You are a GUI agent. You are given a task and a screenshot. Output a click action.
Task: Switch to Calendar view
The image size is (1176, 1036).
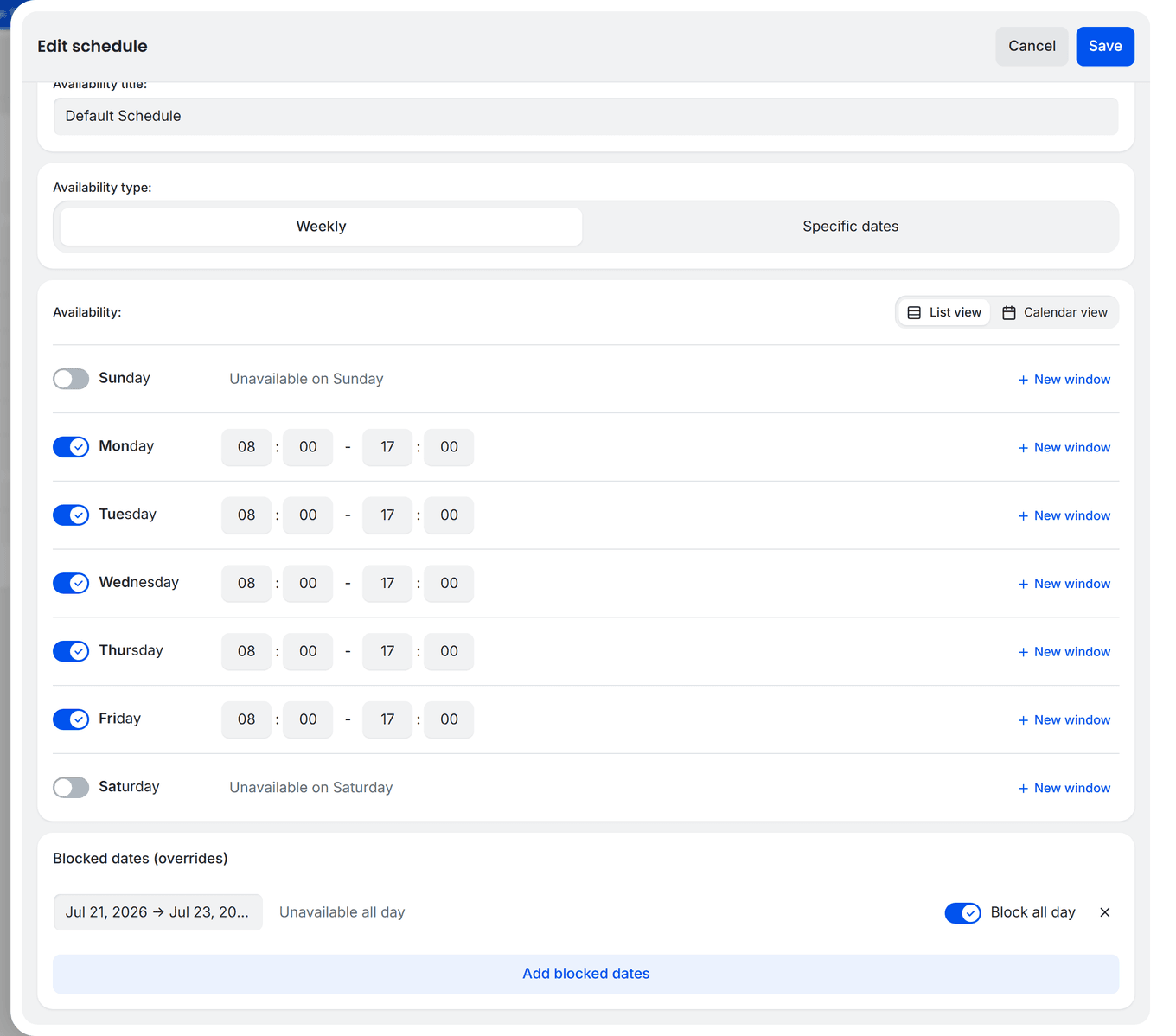pyautogui.click(x=1054, y=312)
